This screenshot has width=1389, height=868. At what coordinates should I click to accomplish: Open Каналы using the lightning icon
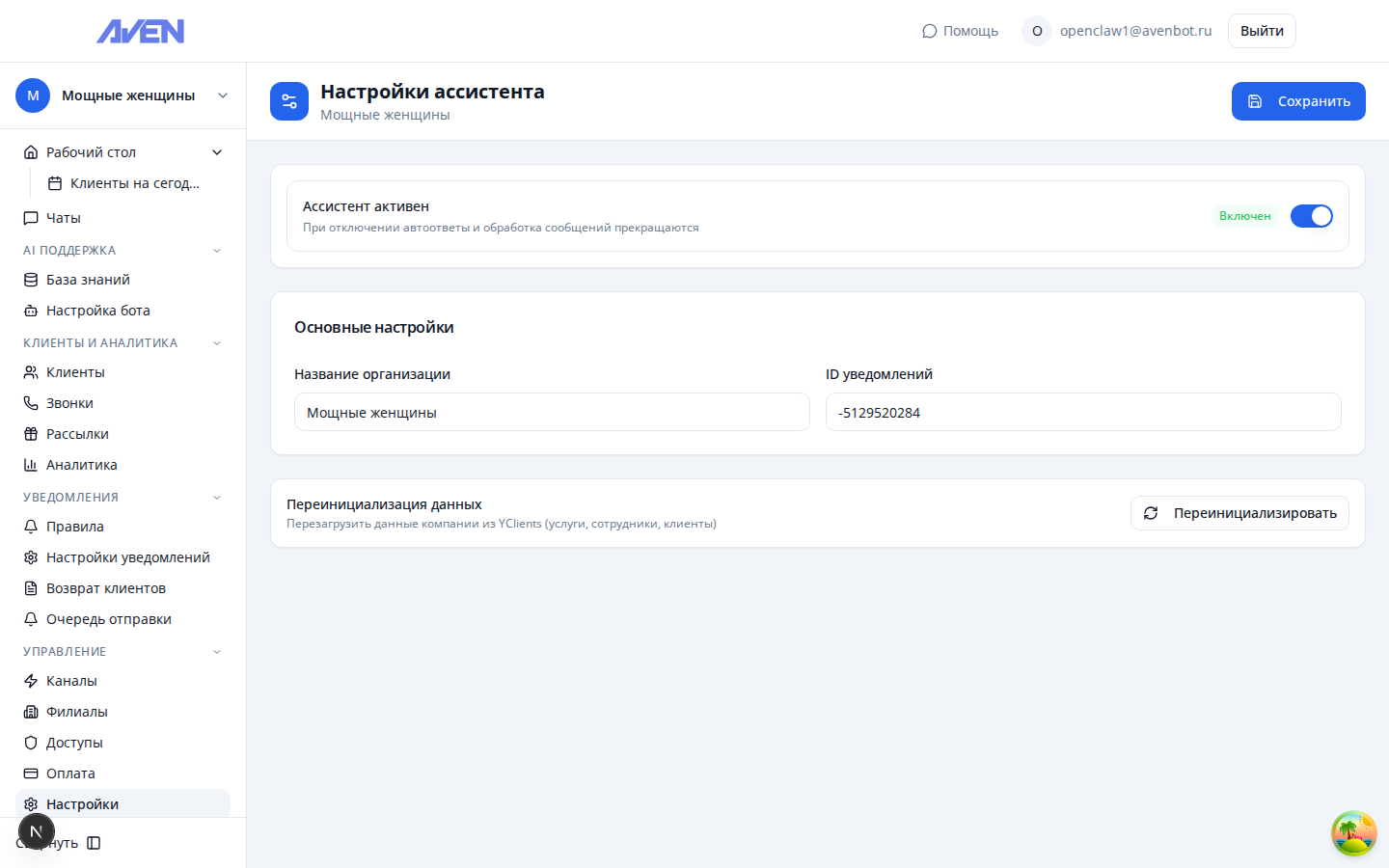pyautogui.click(x=30, y=680)
